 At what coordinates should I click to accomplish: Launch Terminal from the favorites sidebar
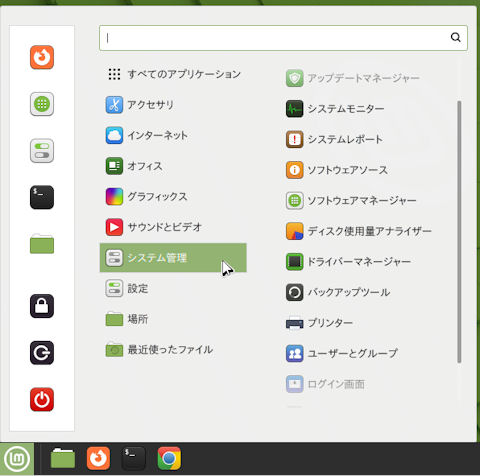pyautogui.click(x=42, y=197)
